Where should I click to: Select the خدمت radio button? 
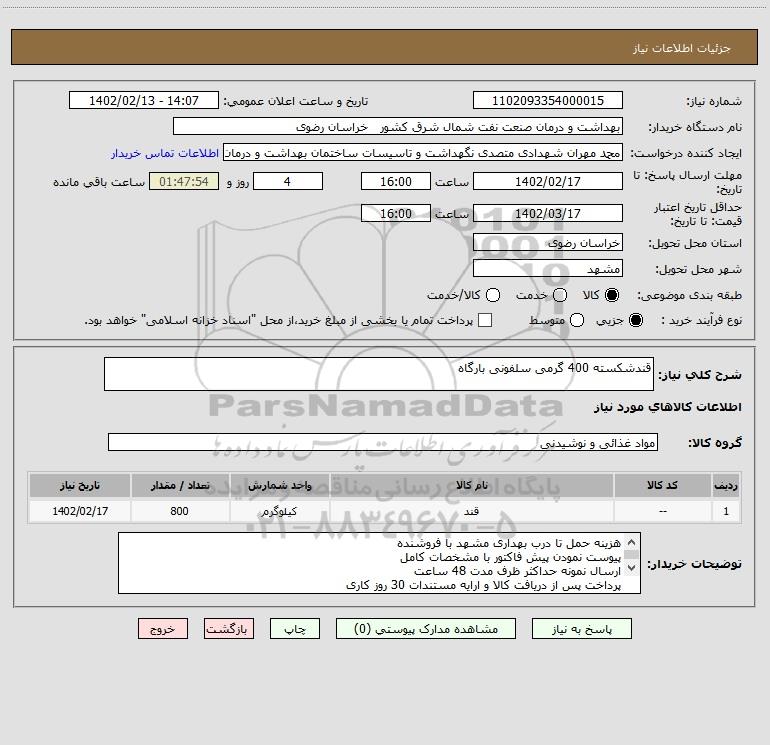[560, 295]
